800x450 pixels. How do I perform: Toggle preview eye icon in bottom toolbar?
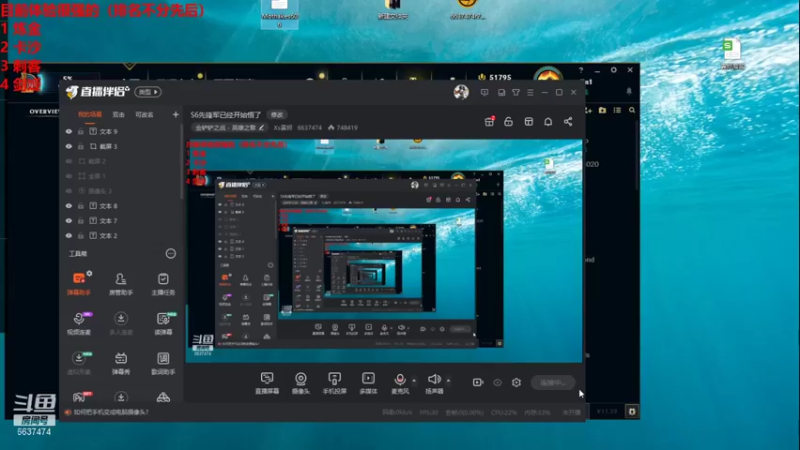point(497,382)
